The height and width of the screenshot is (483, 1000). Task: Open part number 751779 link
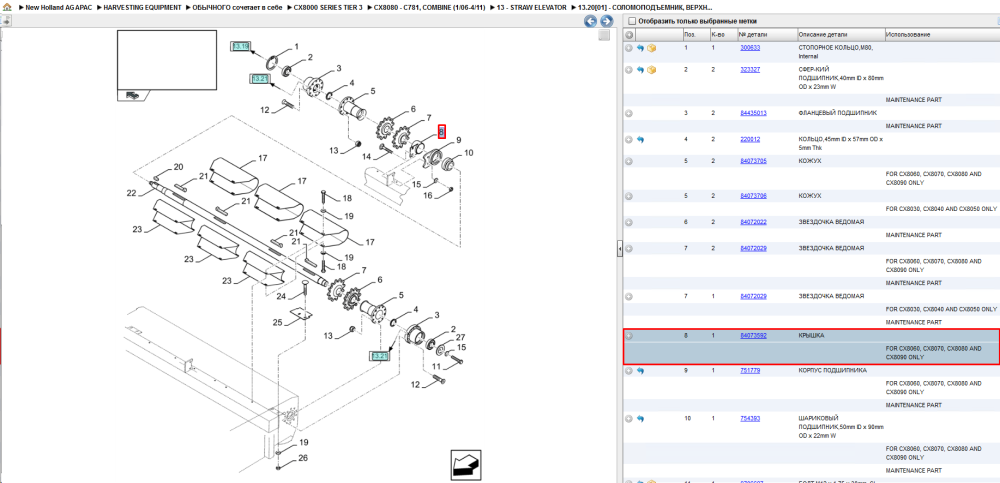pyautogui.click(x=750, y=370)
